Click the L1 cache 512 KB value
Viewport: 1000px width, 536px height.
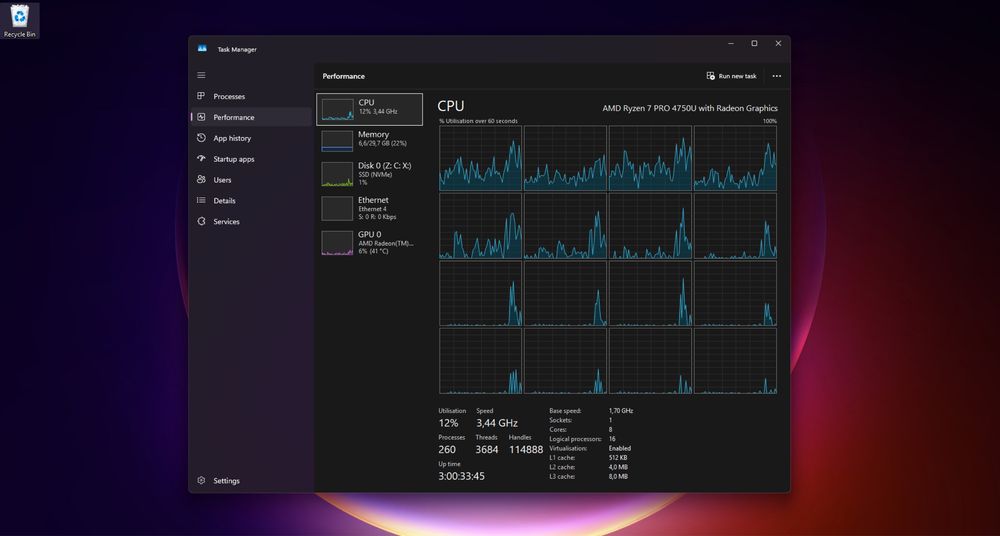coord(617,458)
